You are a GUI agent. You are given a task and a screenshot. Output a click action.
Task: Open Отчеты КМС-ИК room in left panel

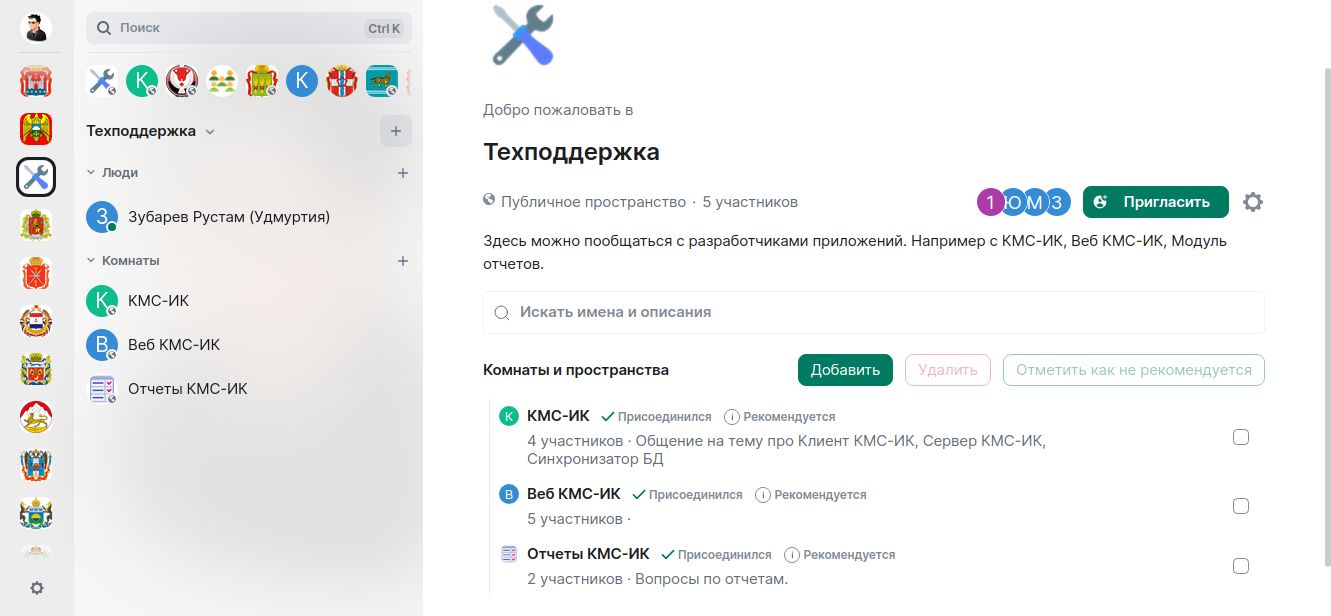tap(187, 389)
